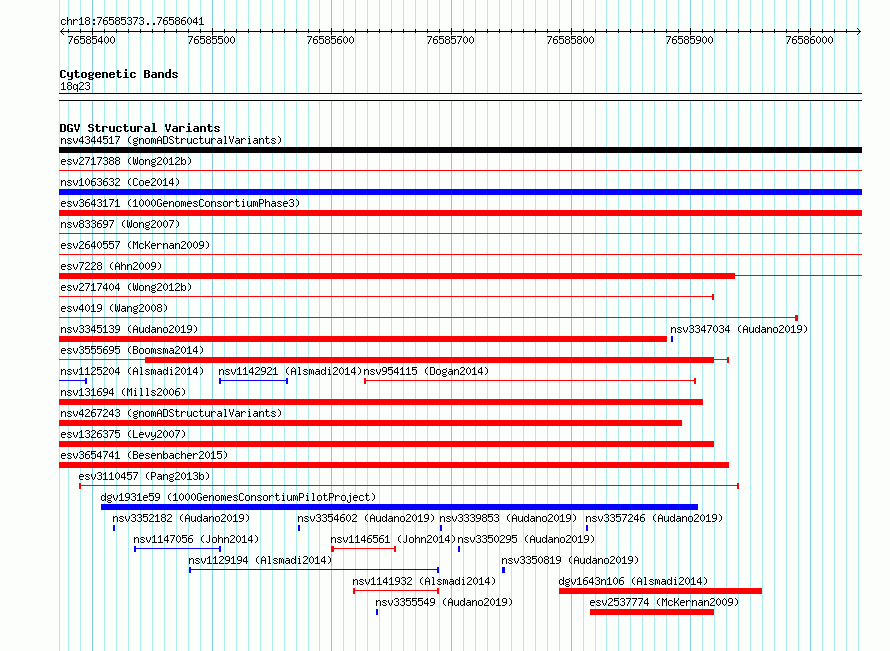Open nsv4344517 (gnomADStructuralVariants) label

point(171,140)
